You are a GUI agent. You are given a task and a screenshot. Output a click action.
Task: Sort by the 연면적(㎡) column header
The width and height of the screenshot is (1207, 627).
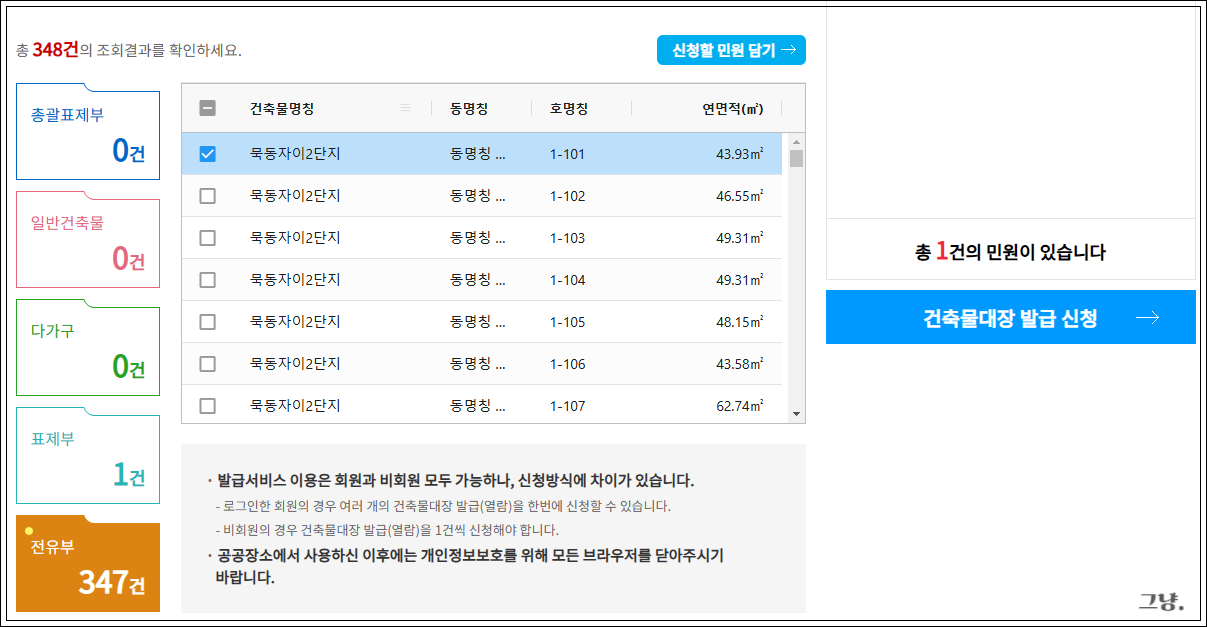tap(732, 108)
